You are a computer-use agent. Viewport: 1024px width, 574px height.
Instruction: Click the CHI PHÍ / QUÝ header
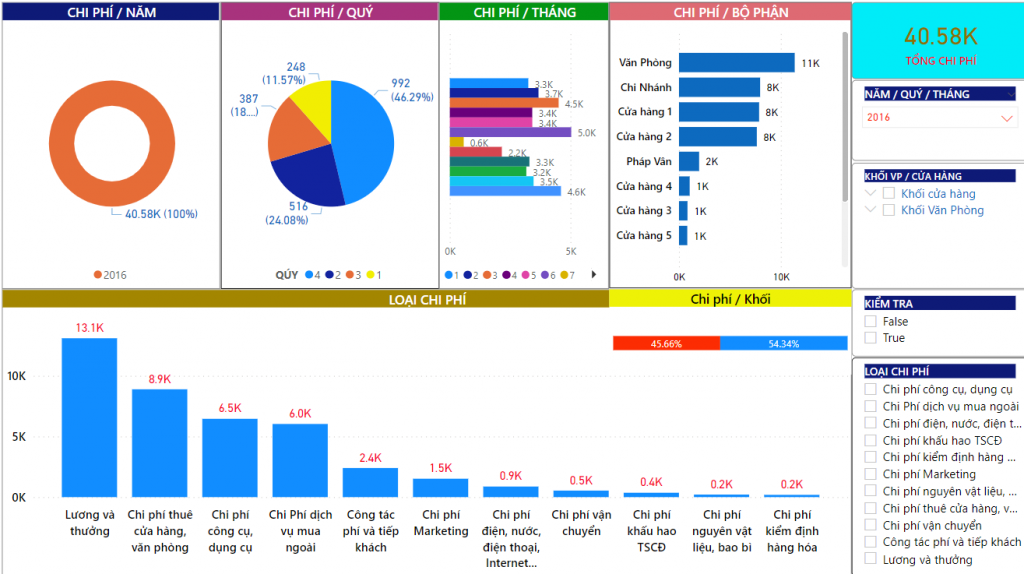pyautogui.click(x=330, y=12)
